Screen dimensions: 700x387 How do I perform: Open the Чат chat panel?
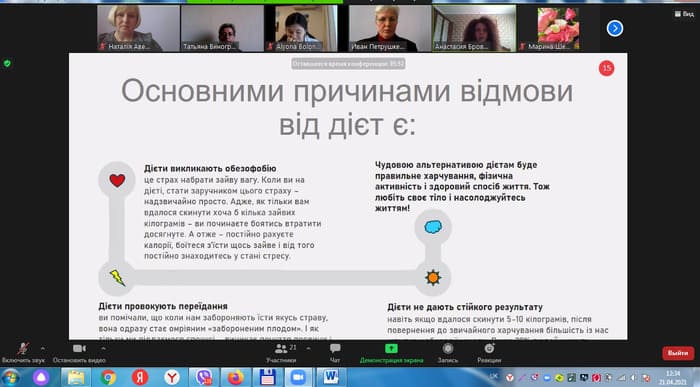tap(335, 353)
